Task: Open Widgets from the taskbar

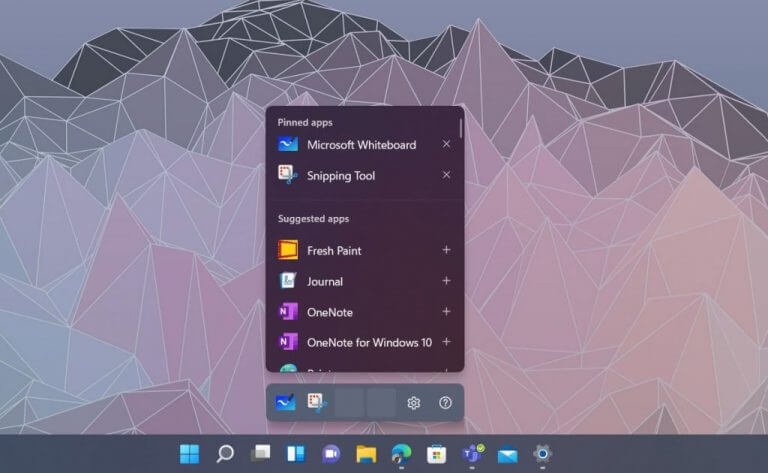Action: click(x=296, y=454)
